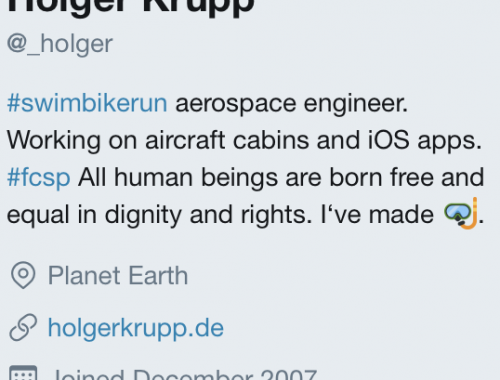Image resolution: width=500 pixels, height=380 pixels.
Task: Click the words aerospace engineer in bio
Action: tap(292, 103)
